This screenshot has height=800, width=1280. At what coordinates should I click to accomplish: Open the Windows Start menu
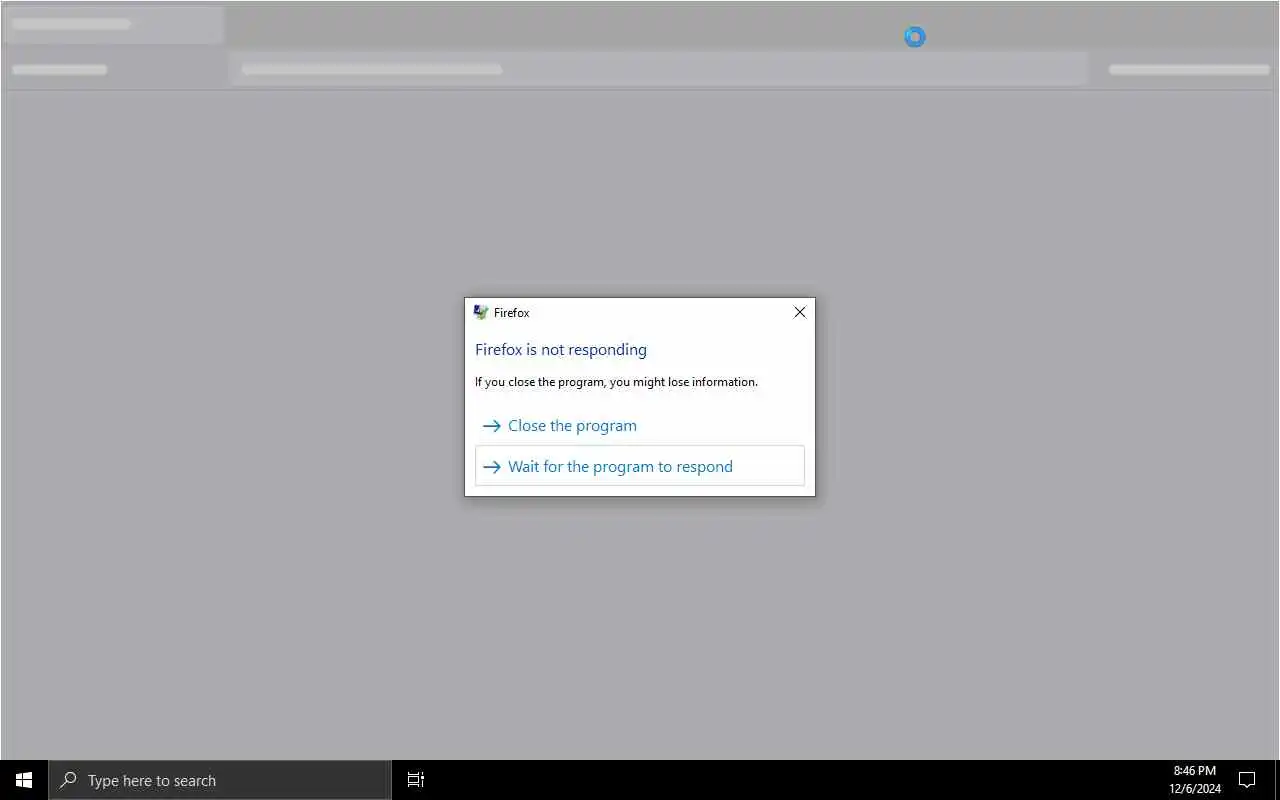[x=24, y=780]
